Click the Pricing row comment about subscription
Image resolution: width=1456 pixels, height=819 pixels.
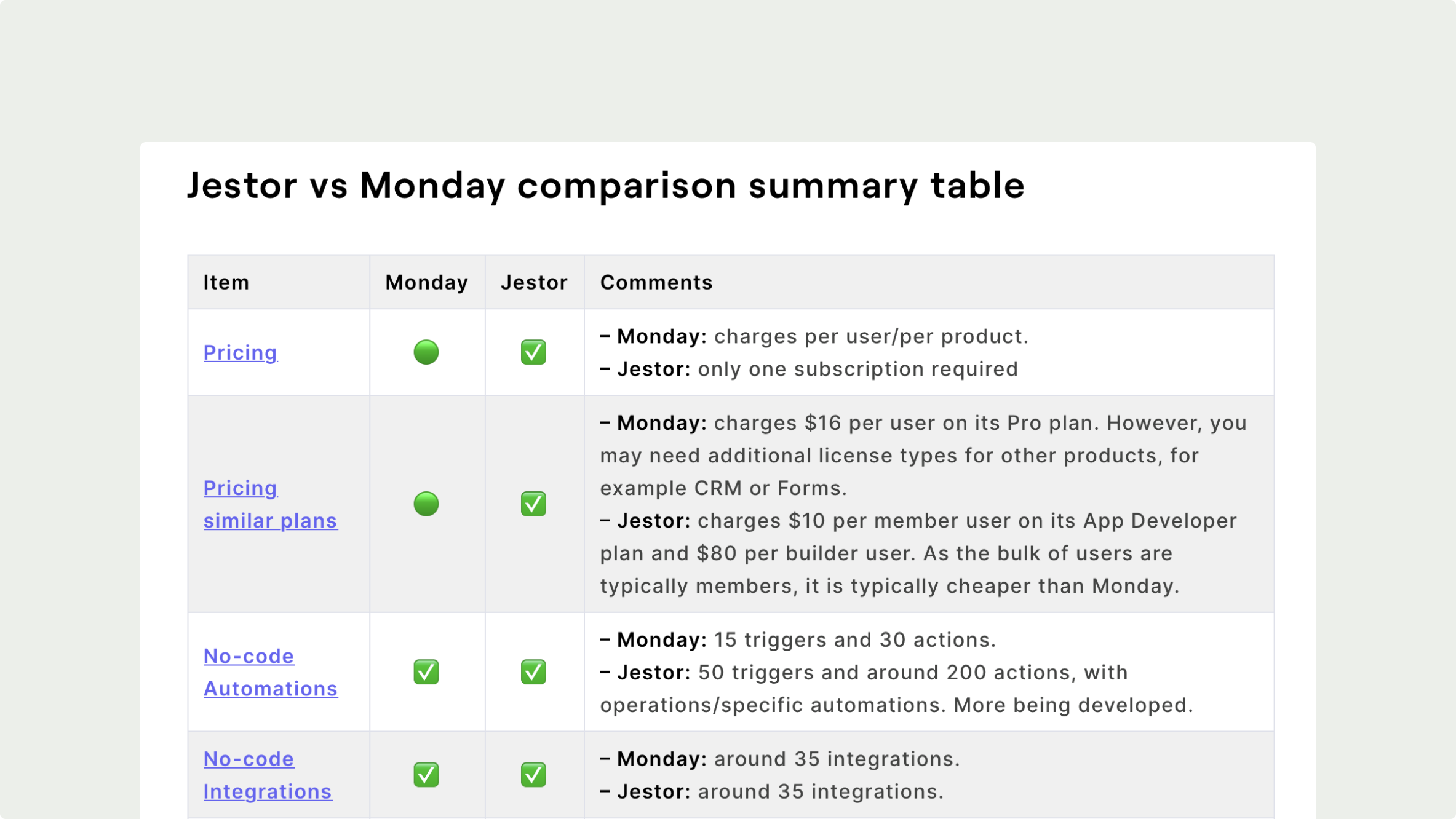click(x=809, y=369)
